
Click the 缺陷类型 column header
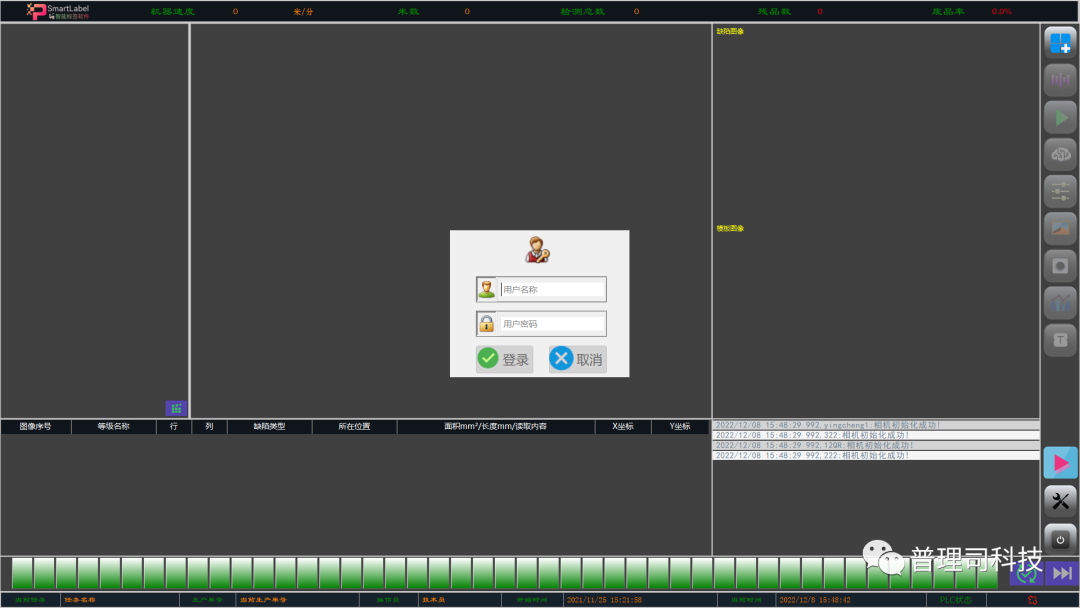pyautogui.click(x=269, y=427)
